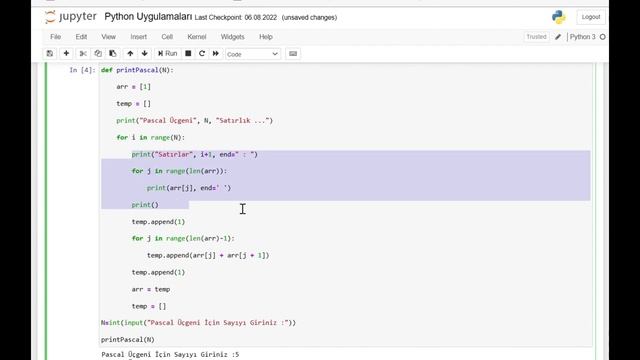Screen dimensions: 640x360
Task: Click the Last Checkpoint text
Action: tap(236, 18)
